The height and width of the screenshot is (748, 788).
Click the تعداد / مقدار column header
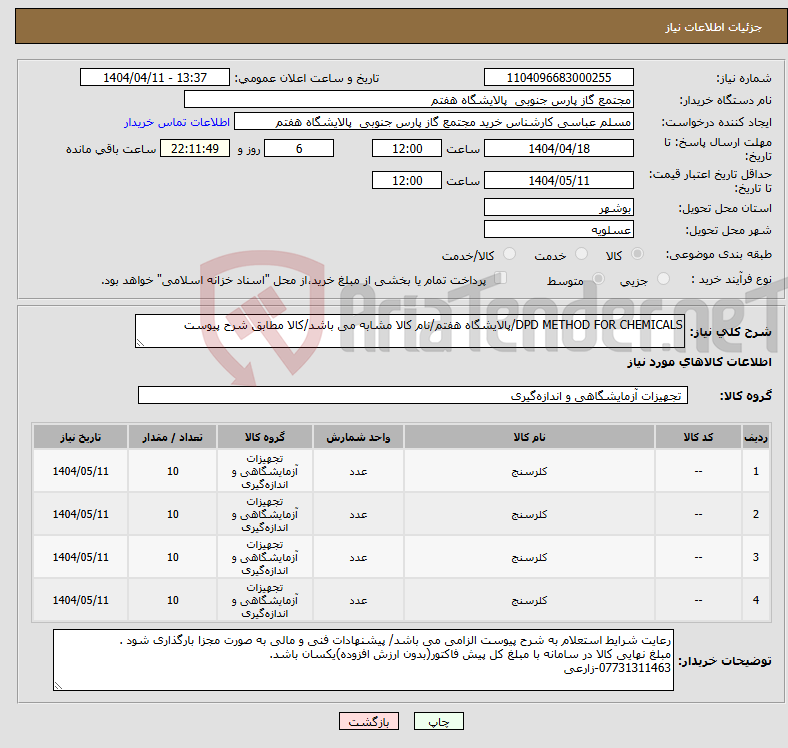[172, 436]
